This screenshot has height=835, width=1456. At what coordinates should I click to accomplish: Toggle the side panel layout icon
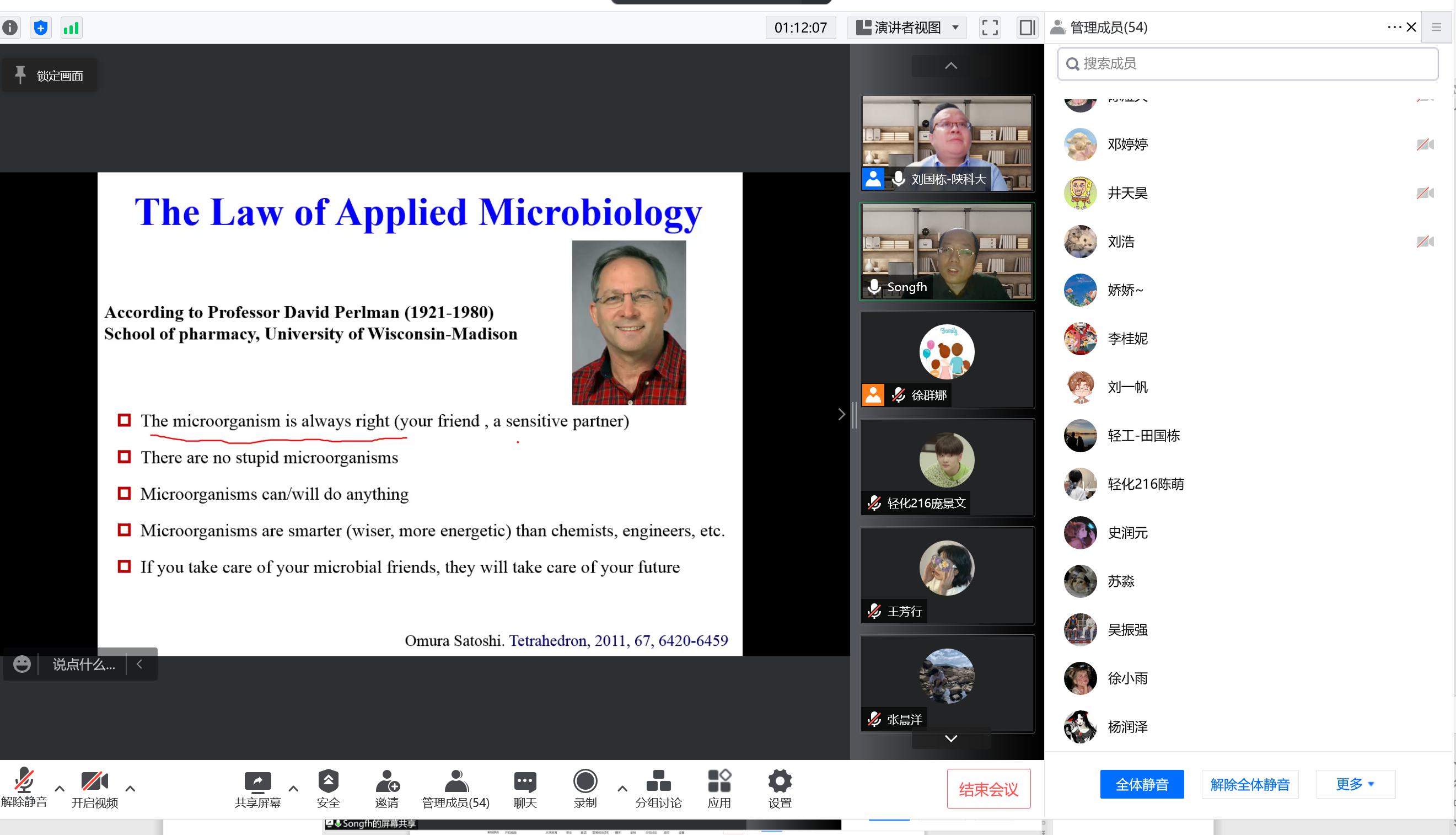click(1027, 28)
